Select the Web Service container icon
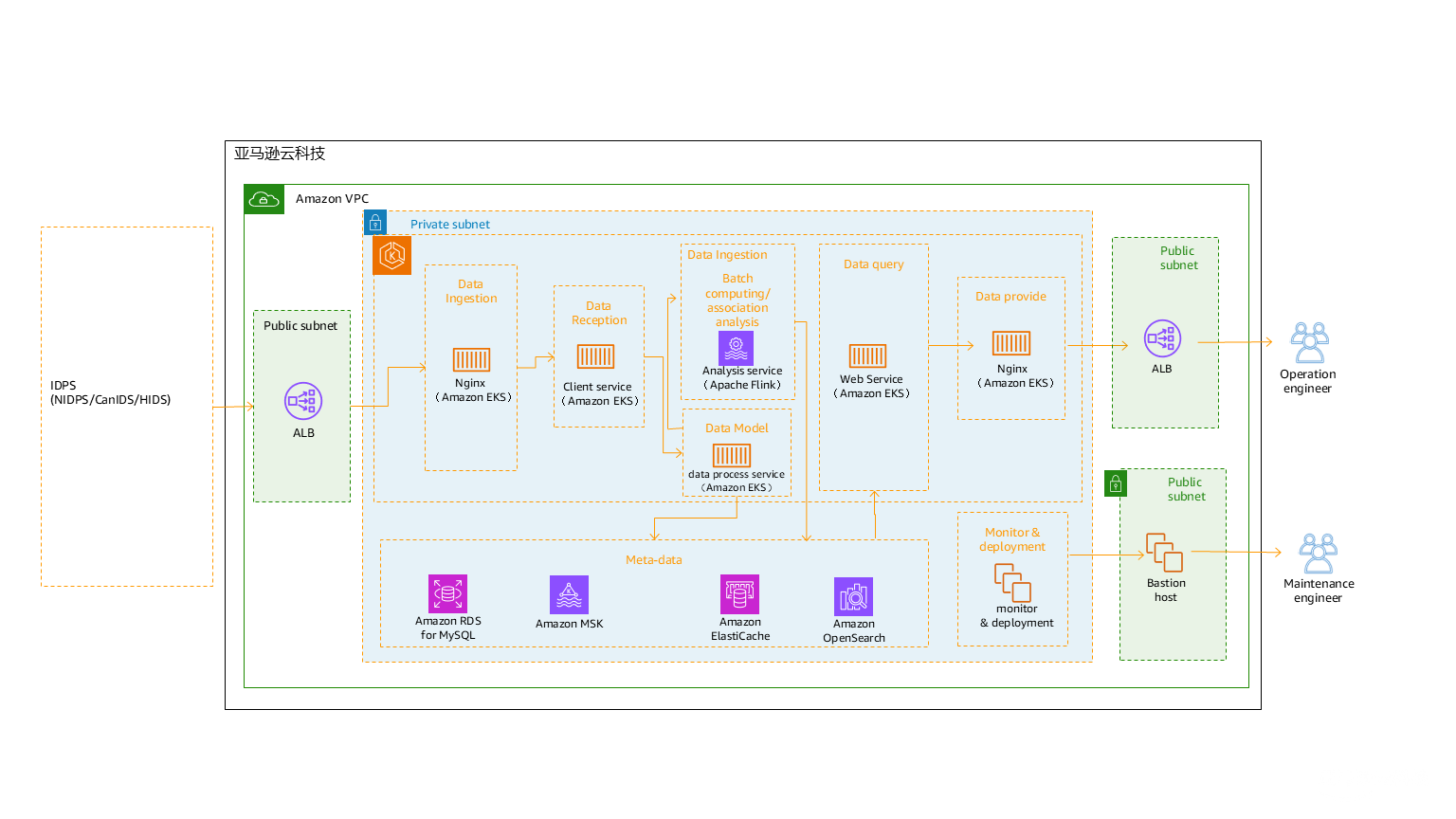Viewport: 1456px width, 819px height. [x=867, y=355]
